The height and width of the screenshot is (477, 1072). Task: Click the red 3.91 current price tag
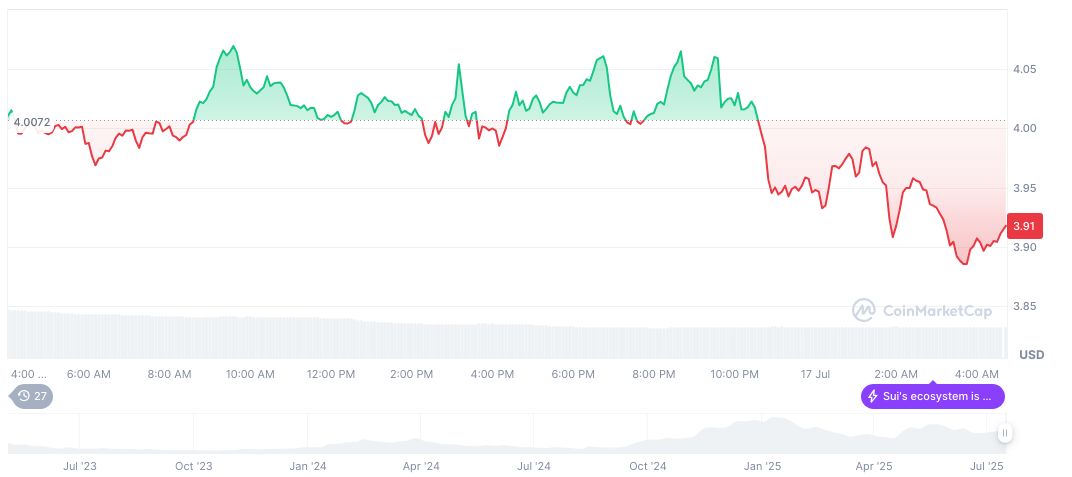1026,226
